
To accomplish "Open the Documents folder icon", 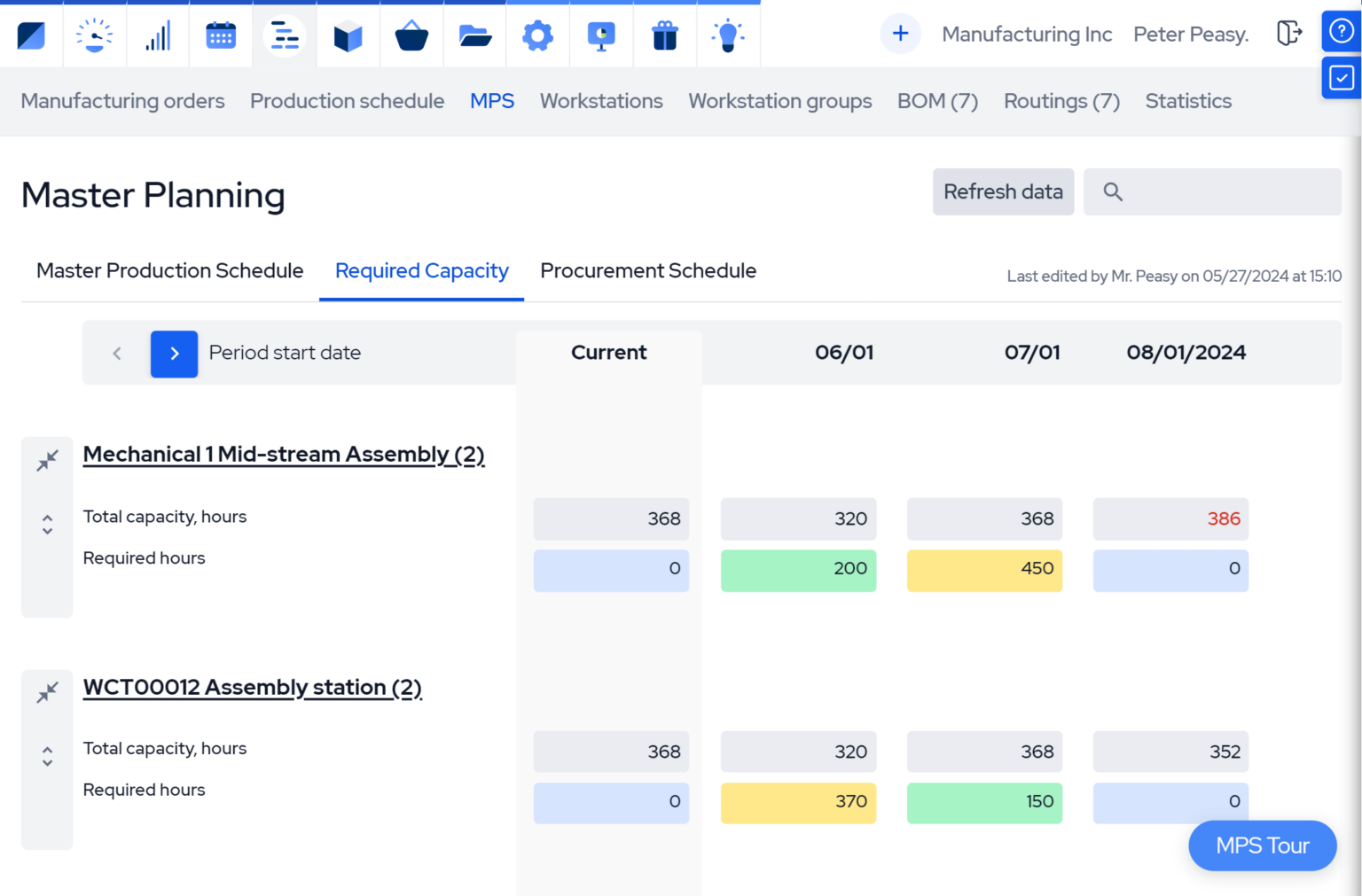I will point(474,35).
